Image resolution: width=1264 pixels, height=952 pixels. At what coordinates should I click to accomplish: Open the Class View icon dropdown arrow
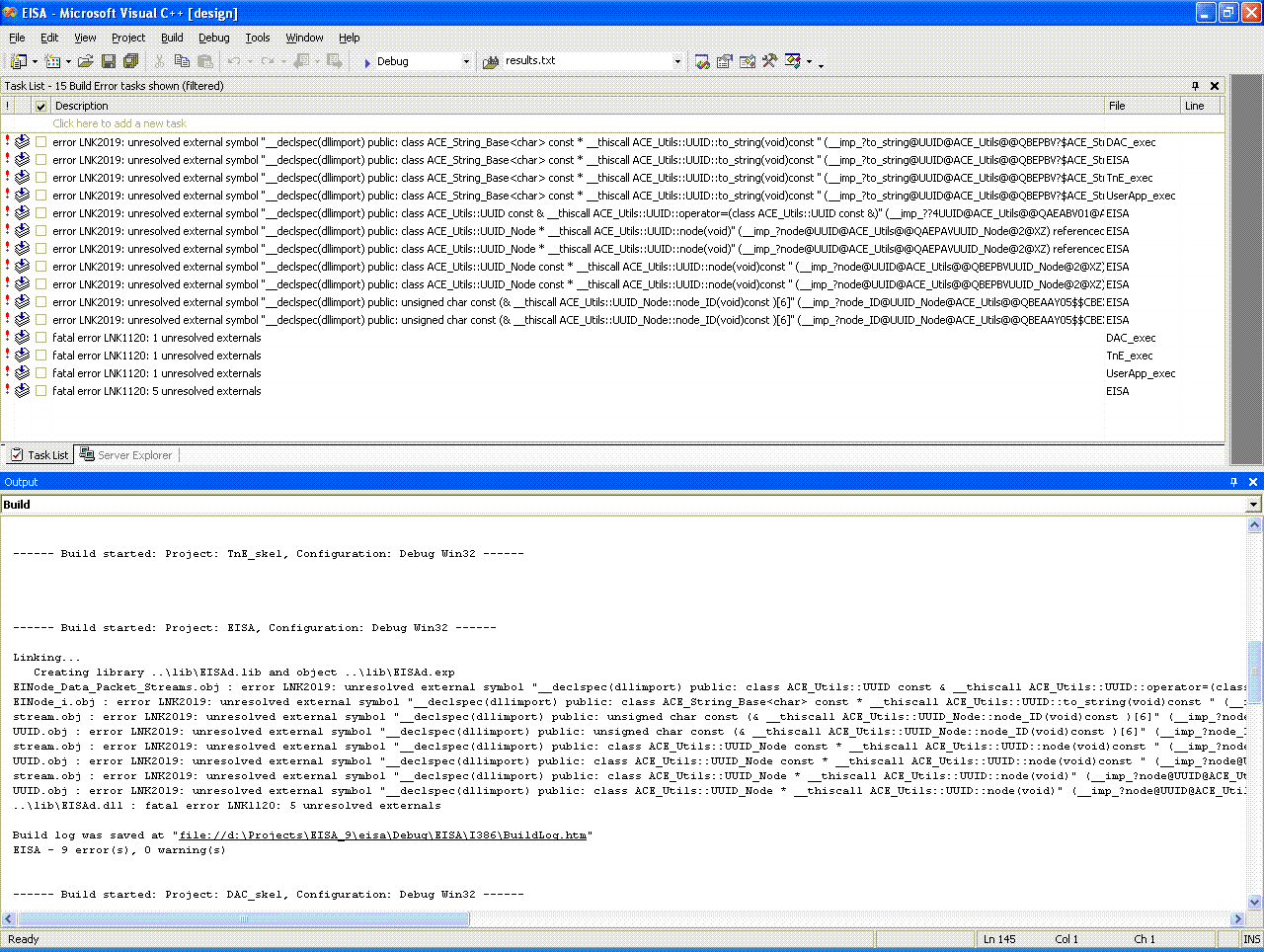click(x=809, y=61)
